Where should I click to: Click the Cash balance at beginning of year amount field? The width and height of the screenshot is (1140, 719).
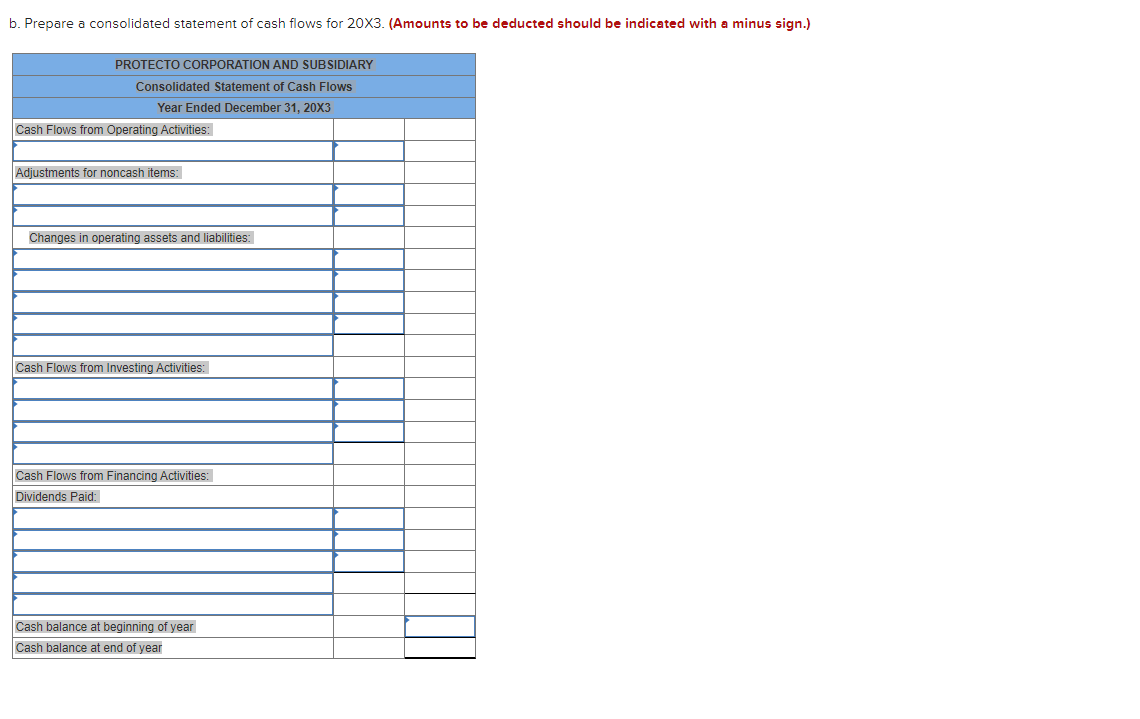pos(440,627)
